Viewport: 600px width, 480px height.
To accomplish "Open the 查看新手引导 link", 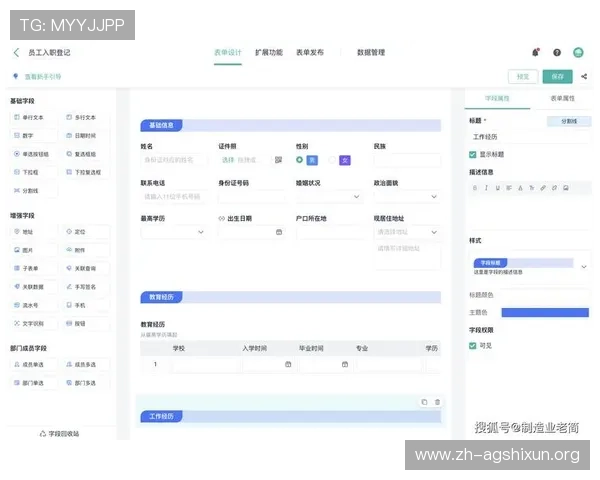I will (43, 77).
